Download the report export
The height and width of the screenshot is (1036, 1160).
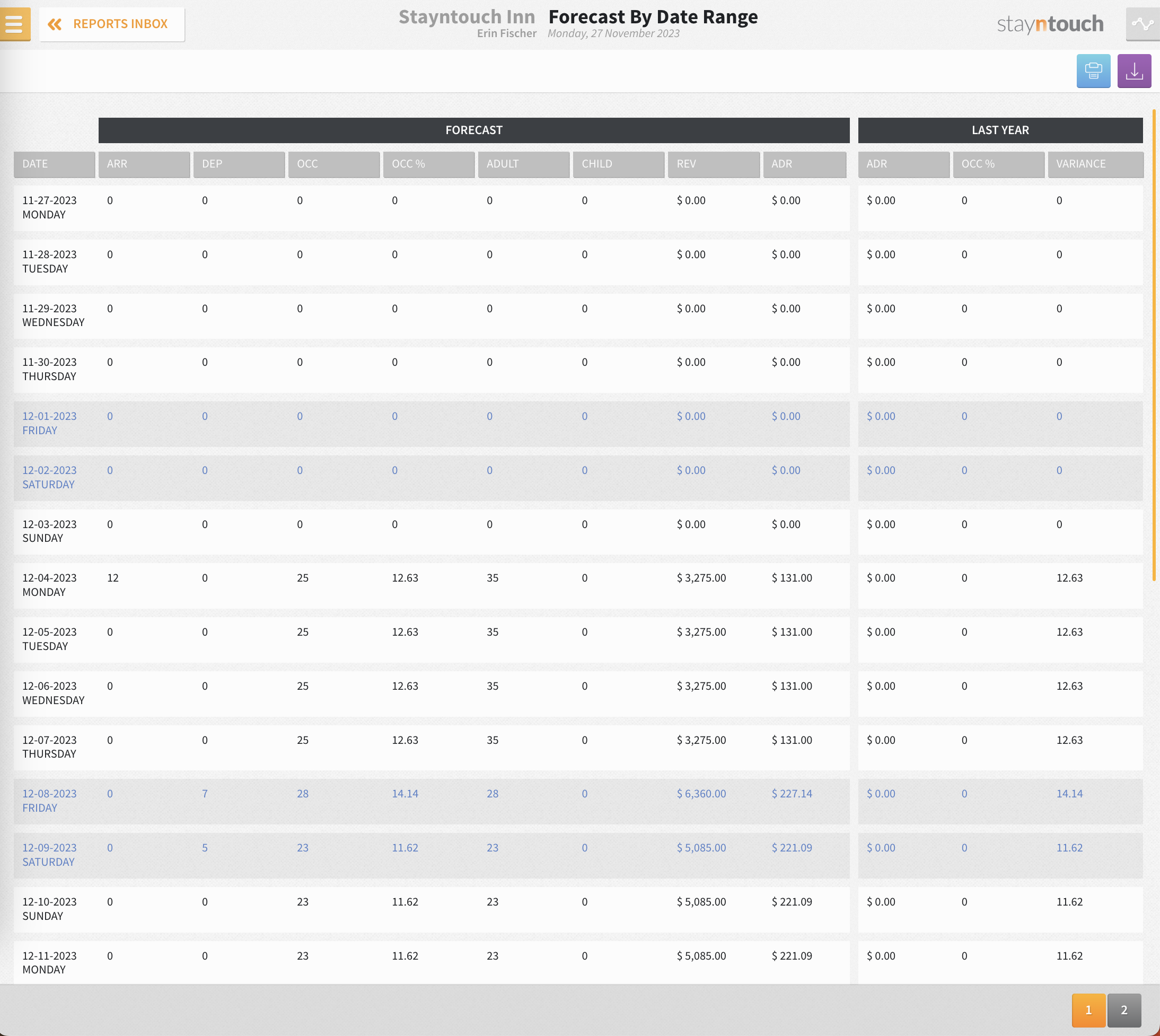pos(1134,71)
